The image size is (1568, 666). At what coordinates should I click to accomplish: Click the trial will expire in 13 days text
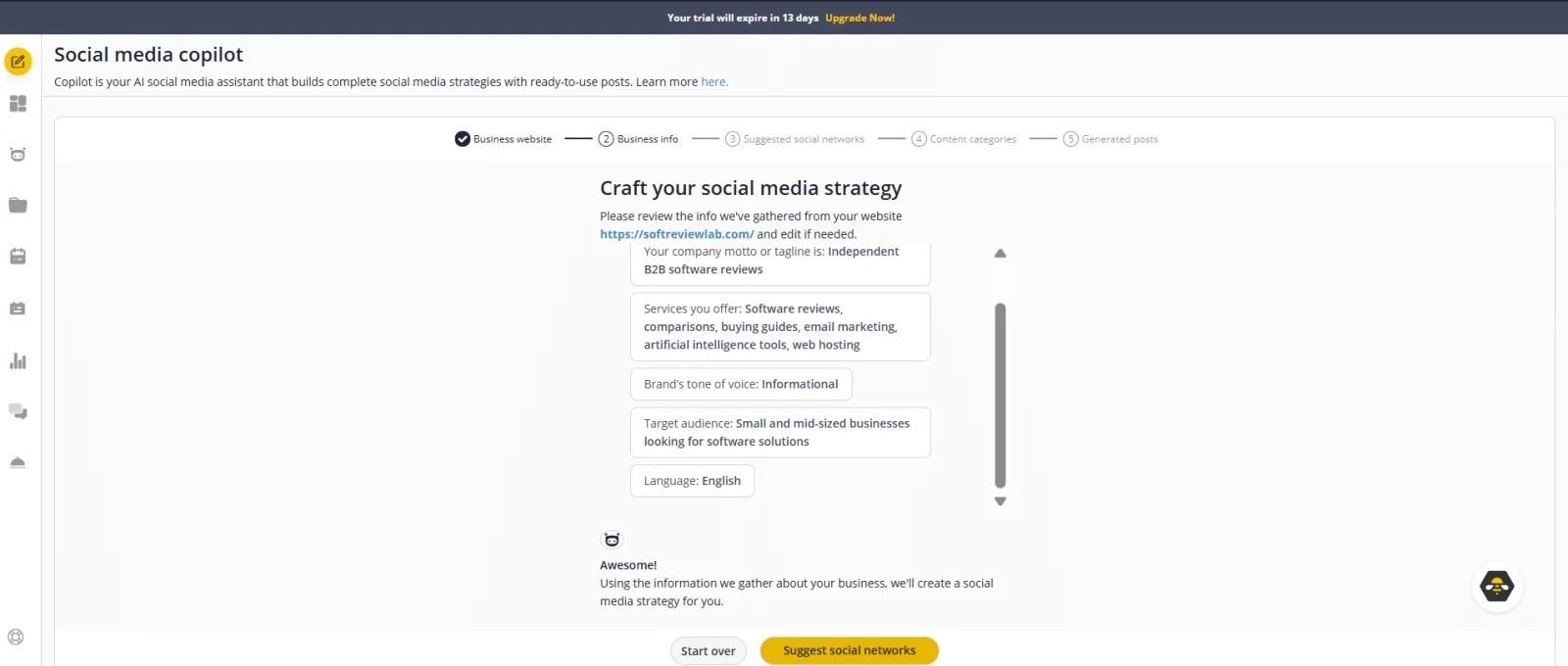(743, 18)
